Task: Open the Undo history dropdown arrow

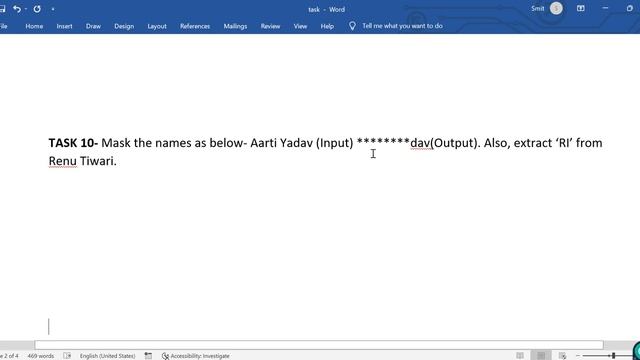Action: tap(25, 9)
